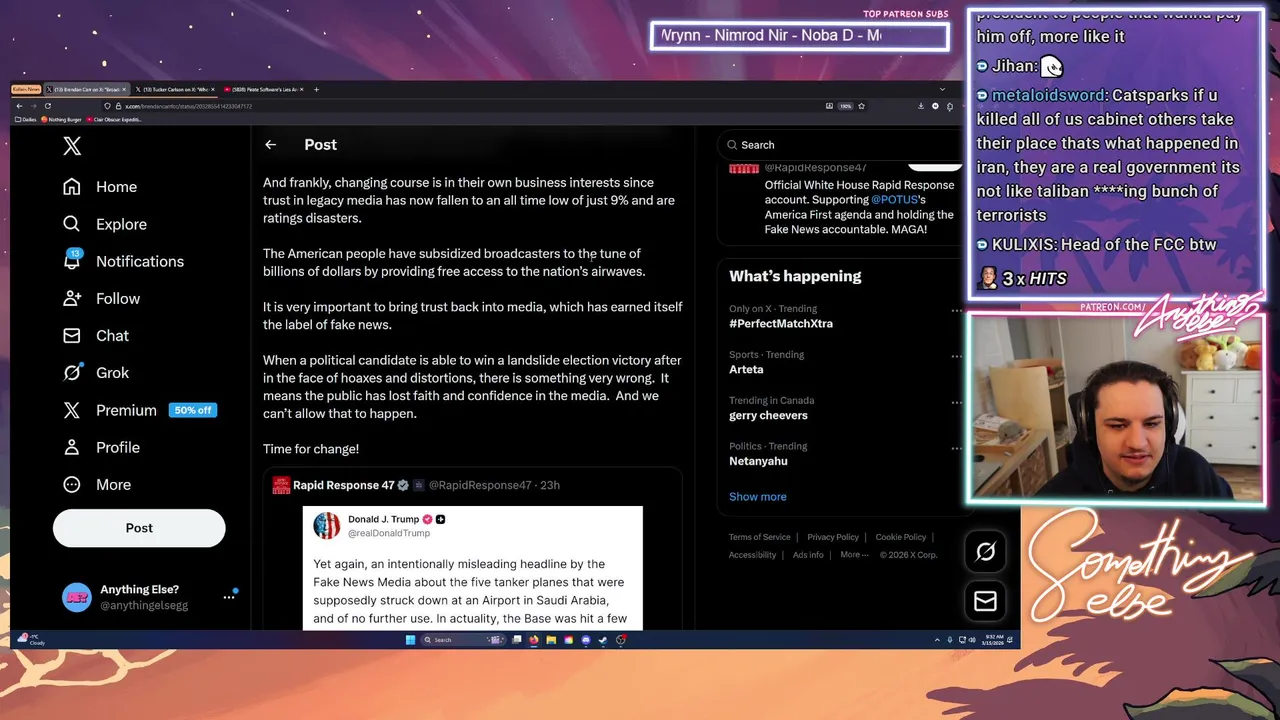Open the Terms of Service footer link
Image resolution: width=1280 pixels, height=720 pixels.
coord(760,537)
